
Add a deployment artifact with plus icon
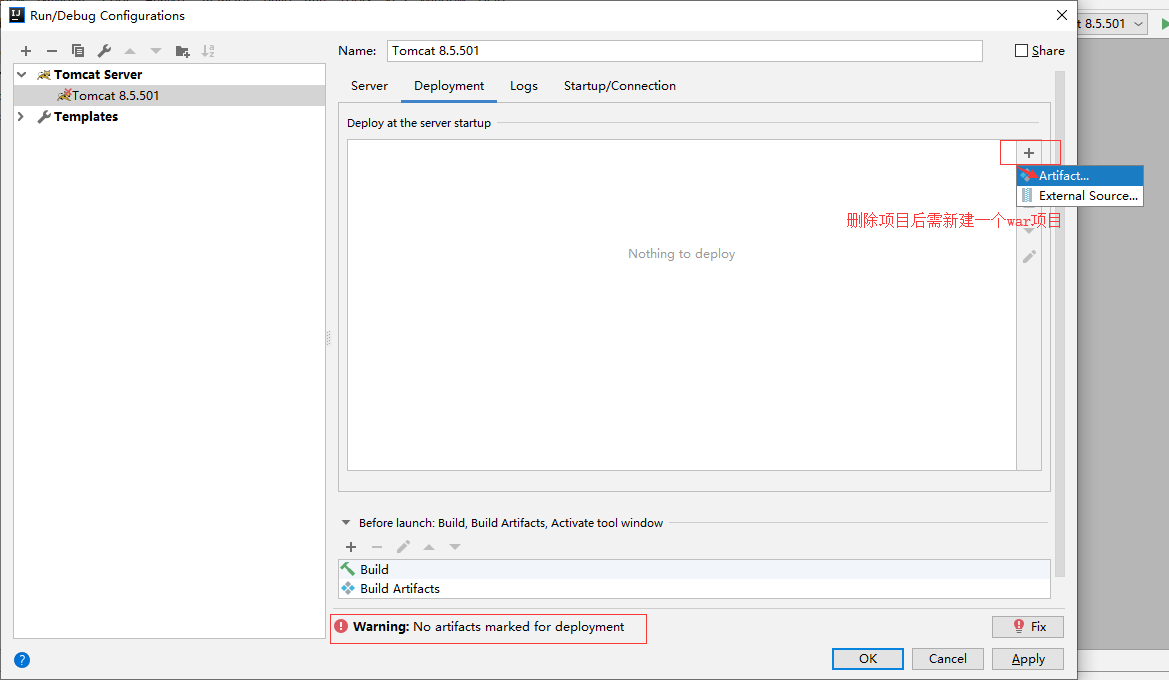pyautogui.click(x=1029, y=152)
